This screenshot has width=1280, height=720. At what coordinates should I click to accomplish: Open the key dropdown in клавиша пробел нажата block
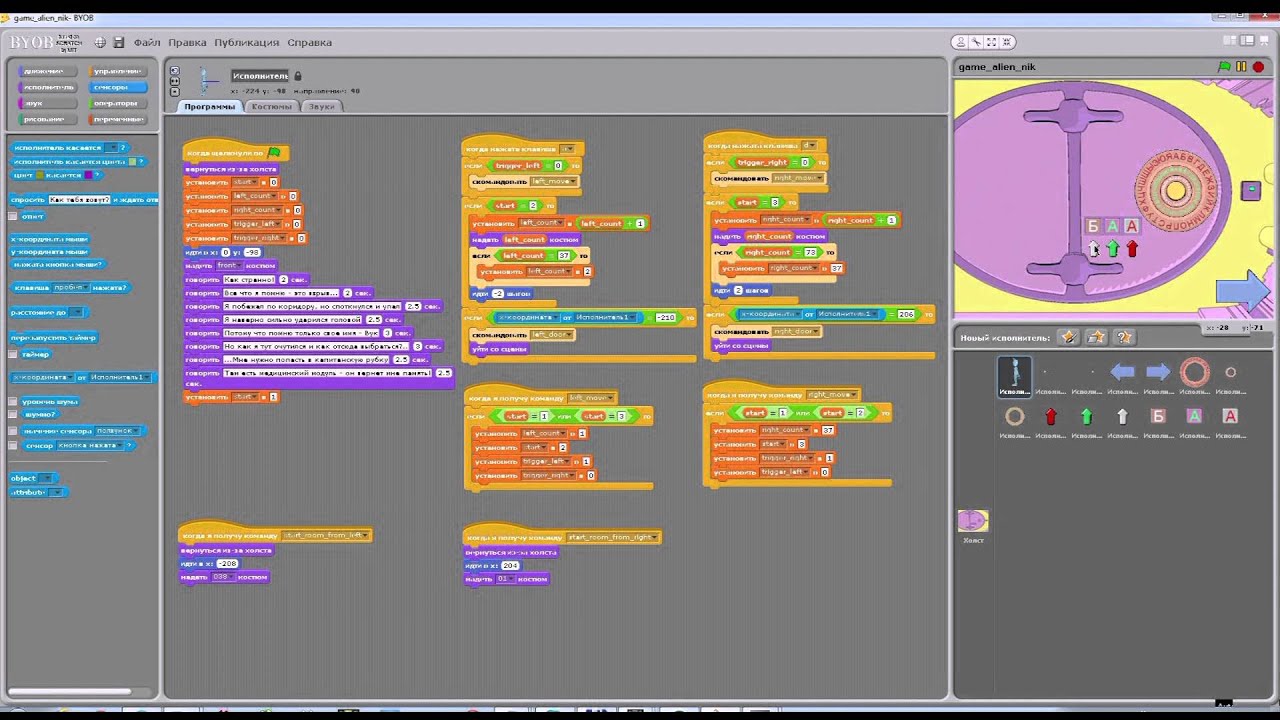point(85,288)
